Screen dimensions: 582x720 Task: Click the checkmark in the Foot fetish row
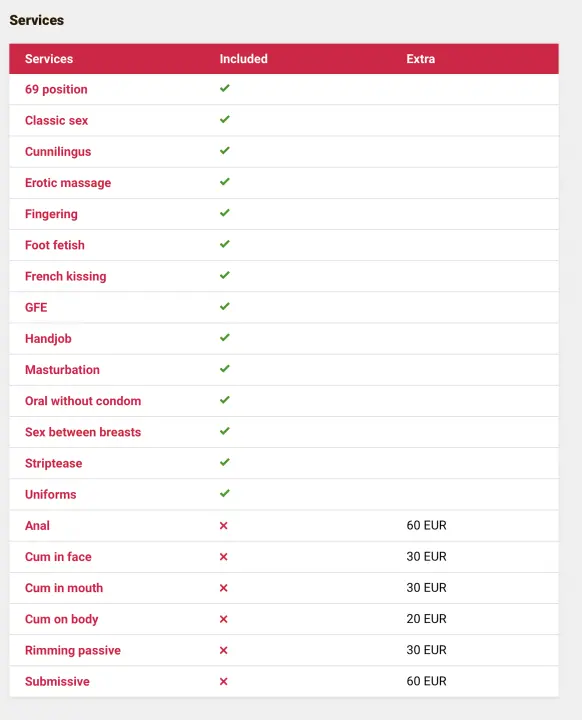225,244
